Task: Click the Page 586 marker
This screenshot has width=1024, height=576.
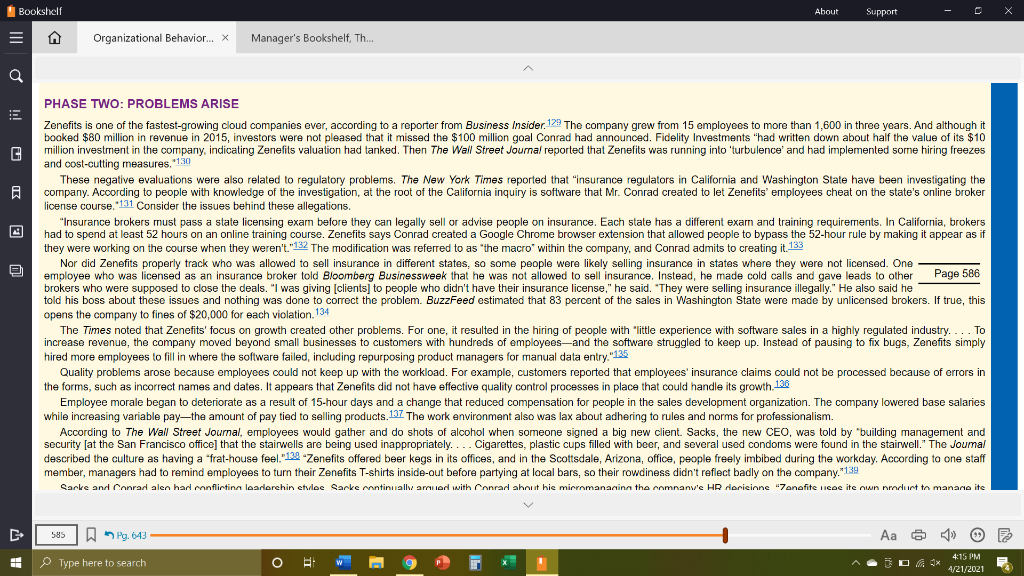Action: coord(956,274)
